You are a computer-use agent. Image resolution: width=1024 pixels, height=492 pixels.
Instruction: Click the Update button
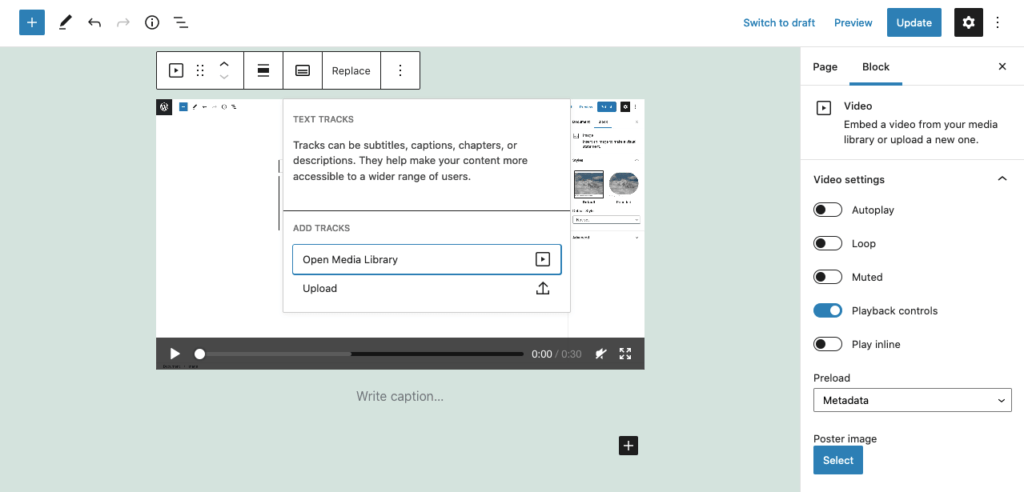[914, 22]
